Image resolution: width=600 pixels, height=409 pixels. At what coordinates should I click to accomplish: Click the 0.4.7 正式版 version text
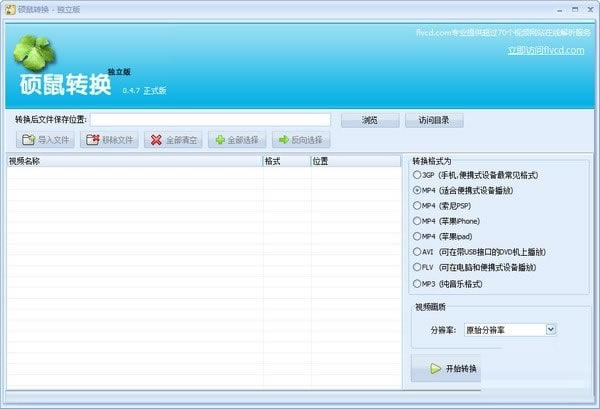[x=144, y=91]
